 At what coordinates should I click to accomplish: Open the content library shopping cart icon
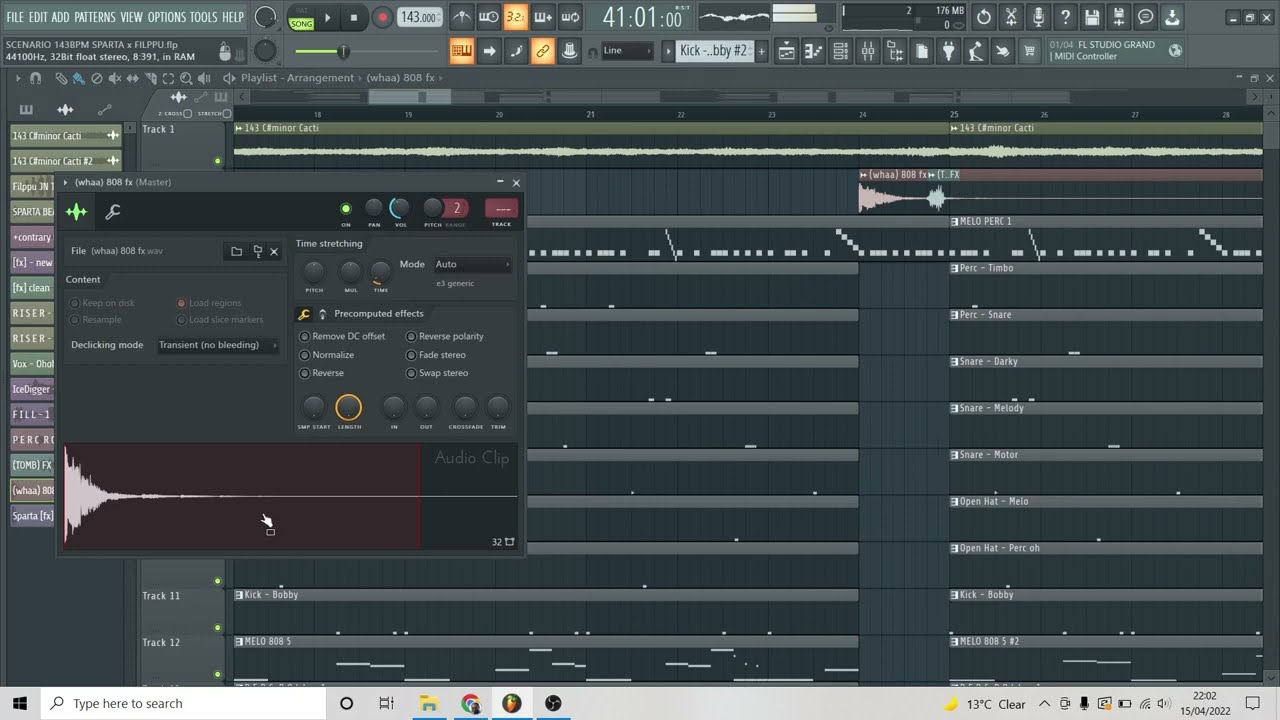pos(1029,51)
